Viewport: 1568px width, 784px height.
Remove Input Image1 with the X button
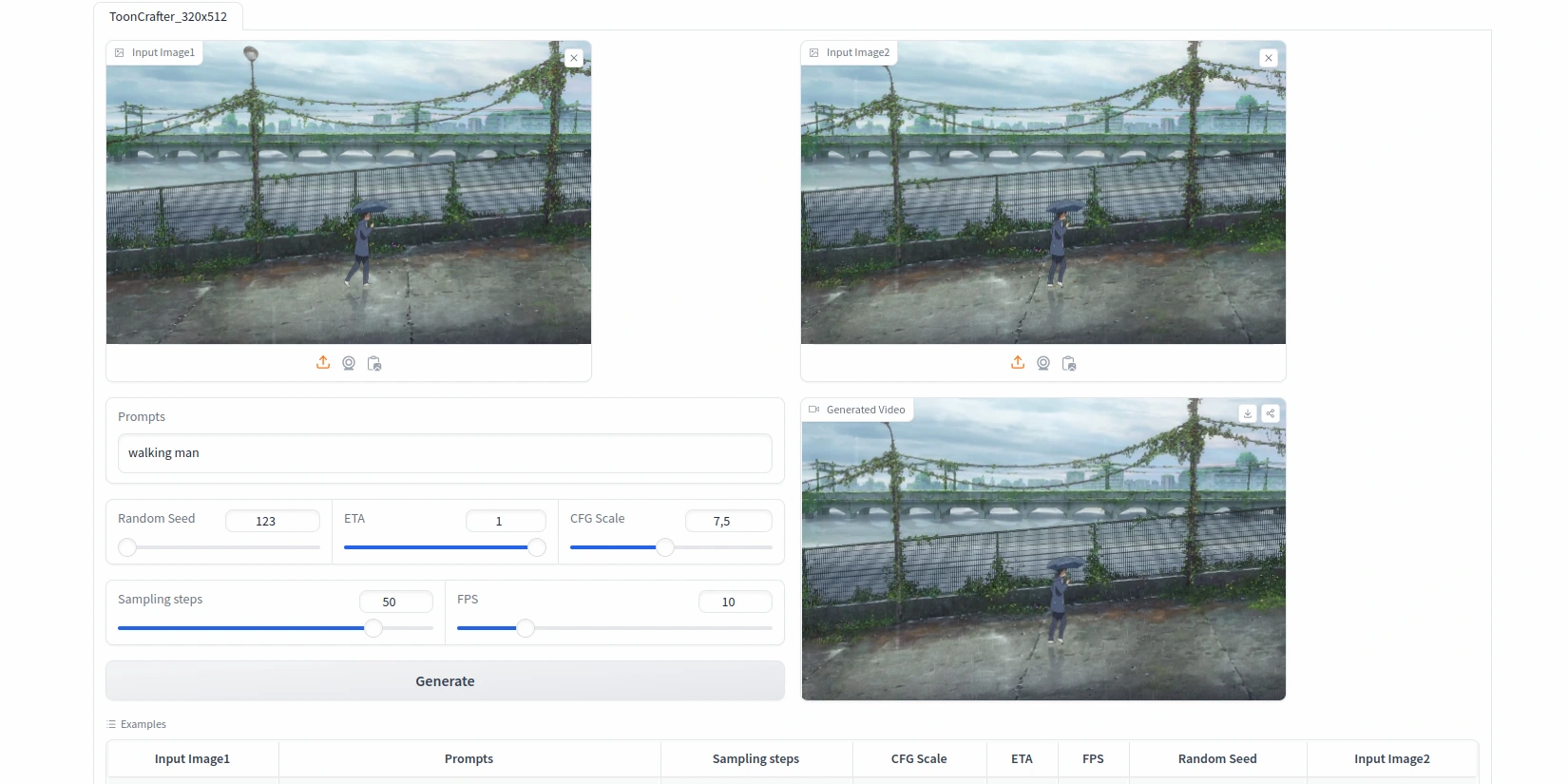(574, 58)
